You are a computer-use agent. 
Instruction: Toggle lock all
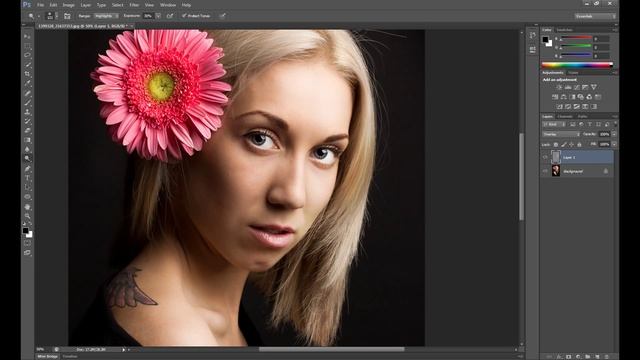(x=579, y=144)
